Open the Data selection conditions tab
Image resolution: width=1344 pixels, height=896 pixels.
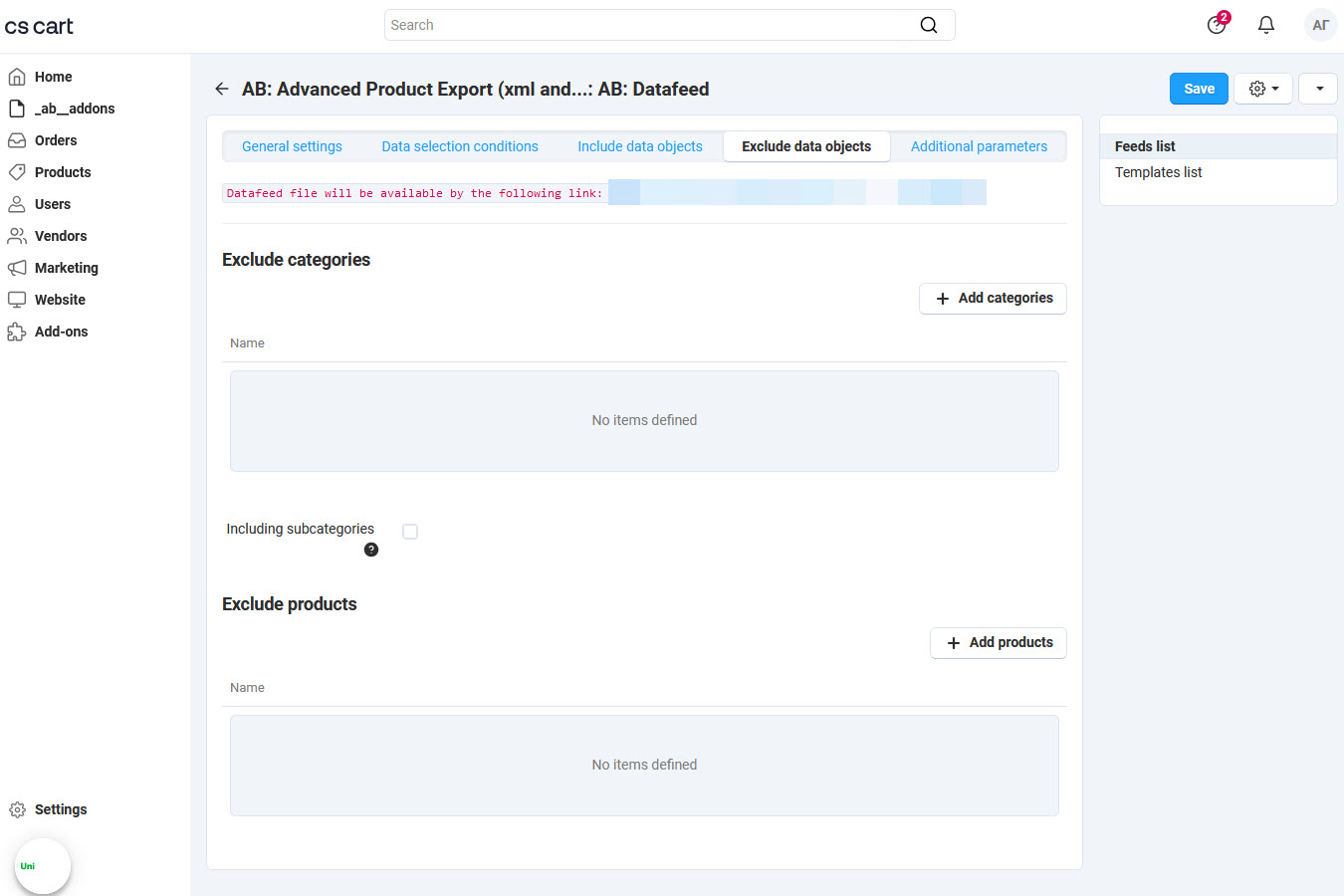[x=460, y=146]
